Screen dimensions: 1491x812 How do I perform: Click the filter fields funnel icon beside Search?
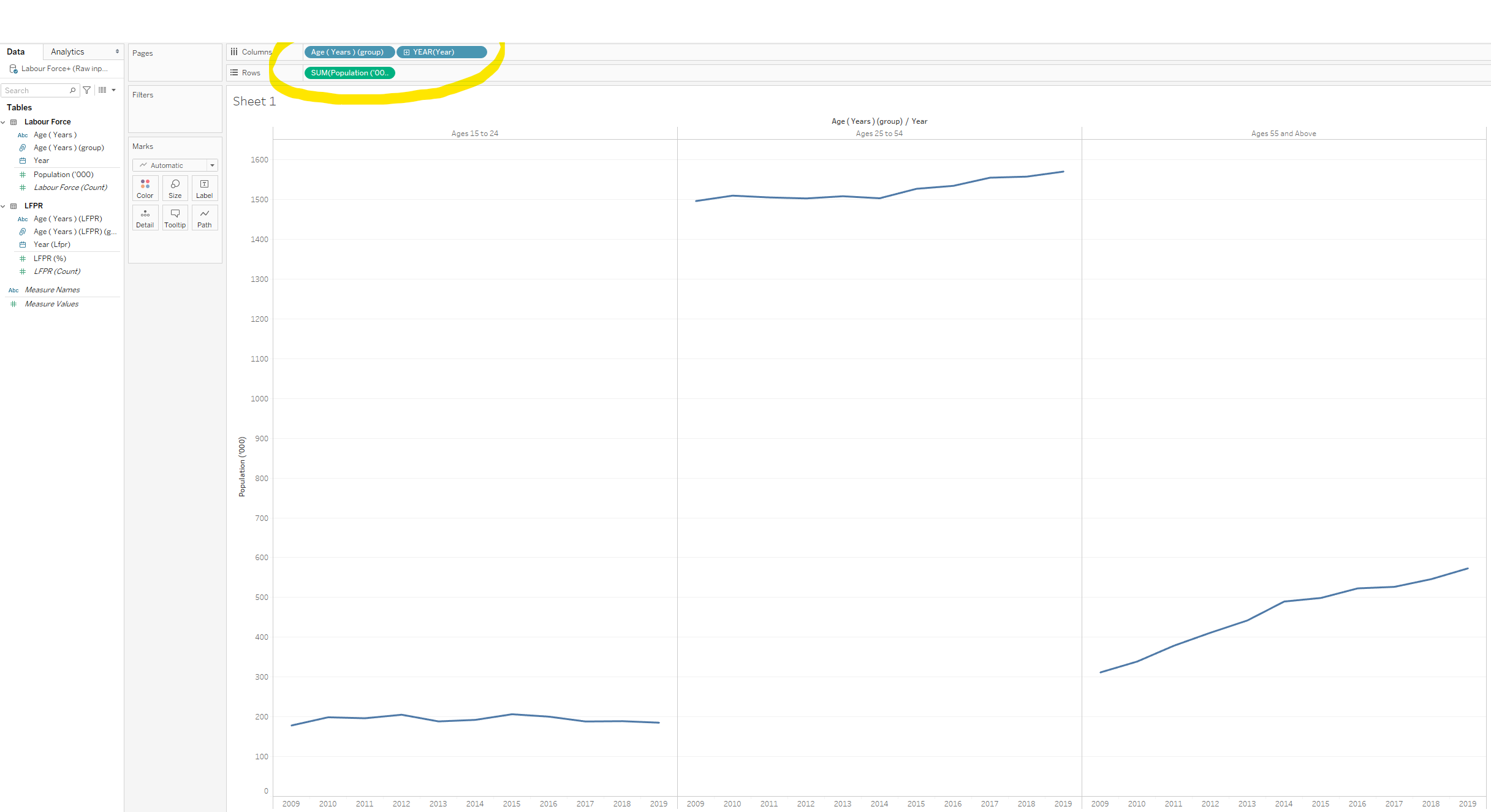point(86,90)
